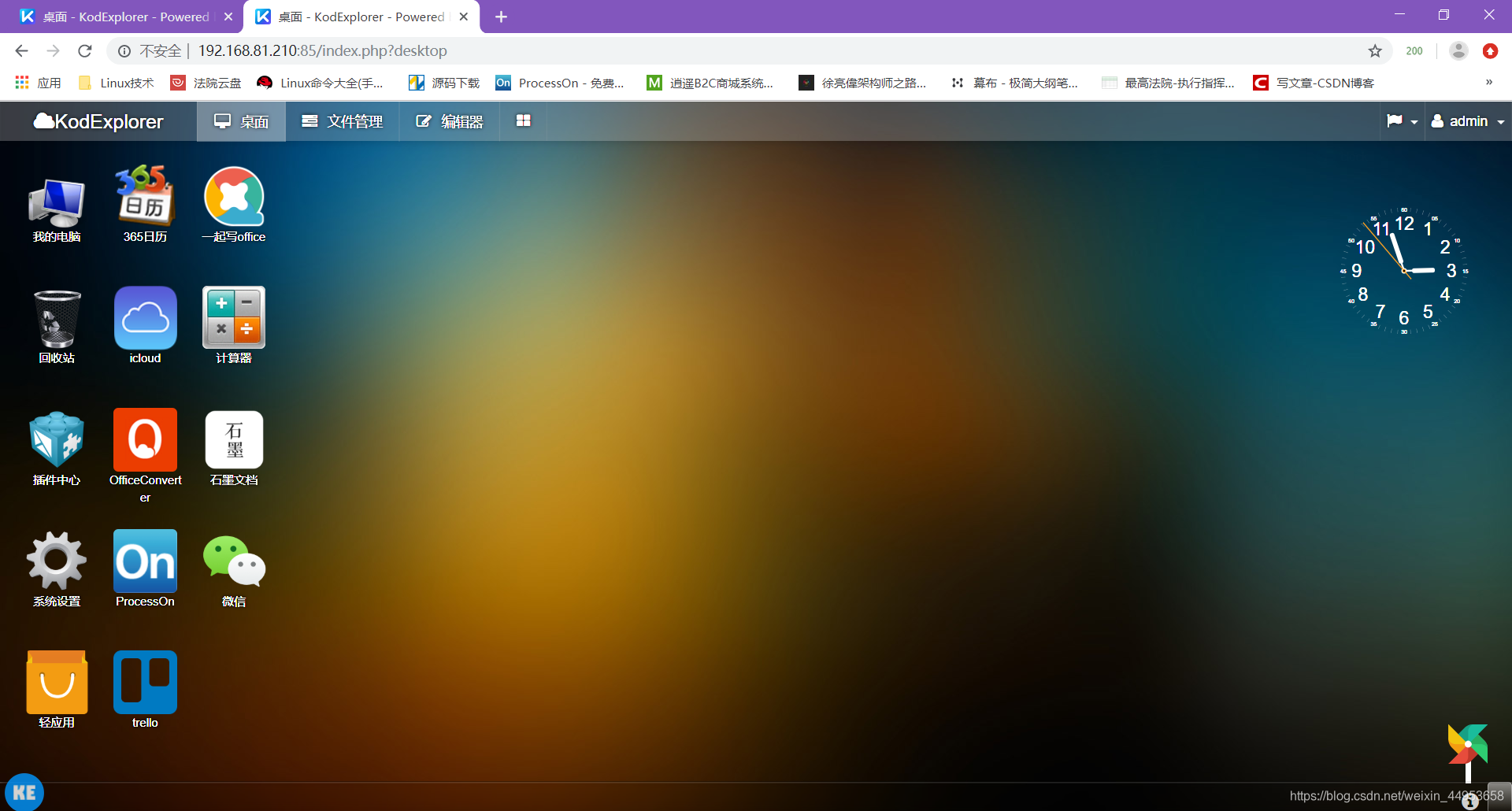1512x811 pixels.
Task: Expand the hidden bookmarks overflow chevron
Action: click(x=1488, y=83)
